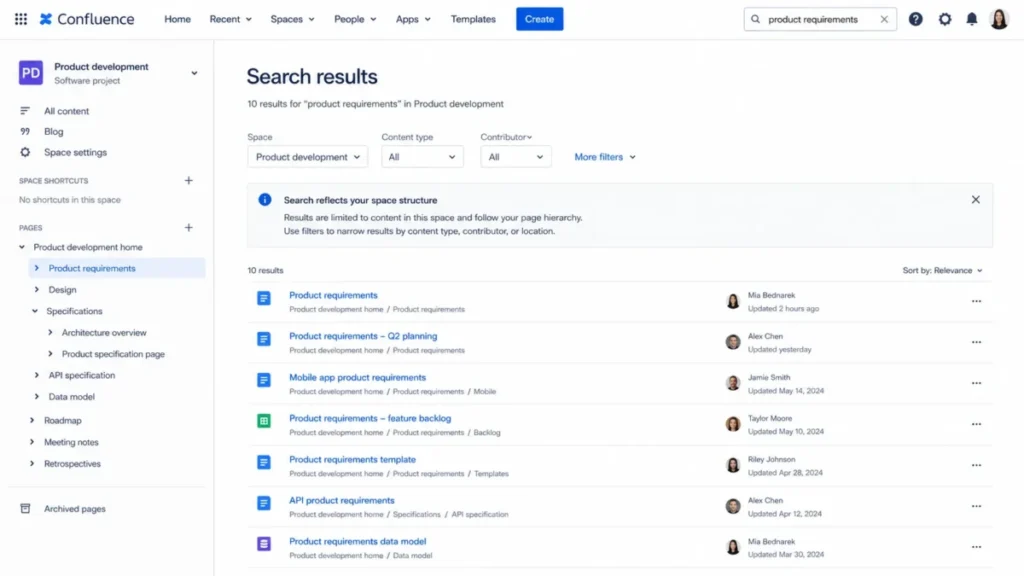Open Mobile app product requirements link
This screenshot has width=1024, height=576.
click(x=357, y=377)
